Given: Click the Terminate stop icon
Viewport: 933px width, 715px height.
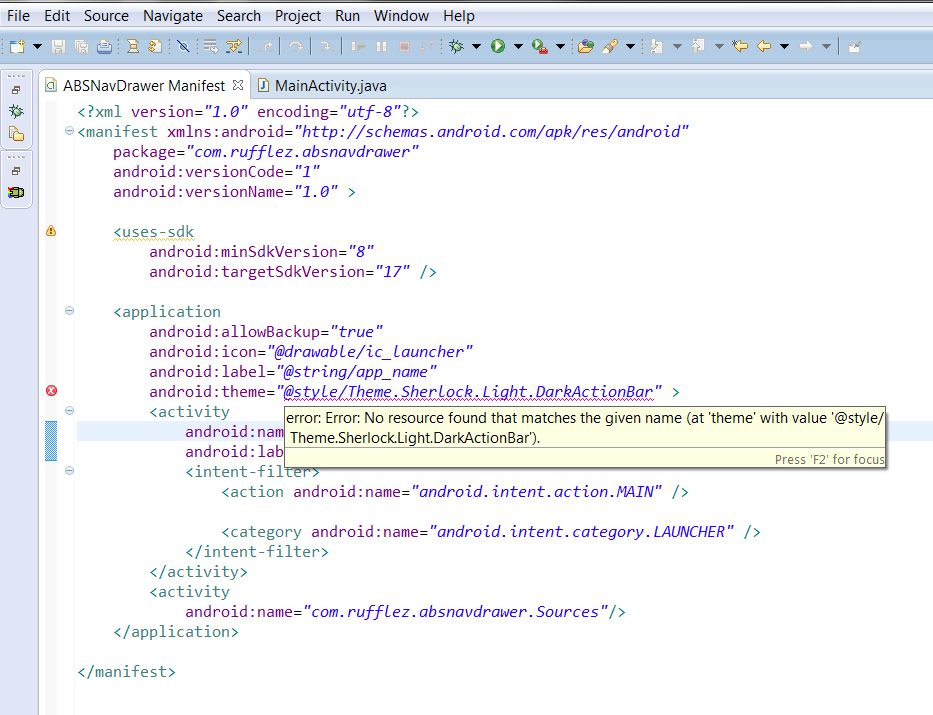Looking at the screenshot, I should (404, 46).
